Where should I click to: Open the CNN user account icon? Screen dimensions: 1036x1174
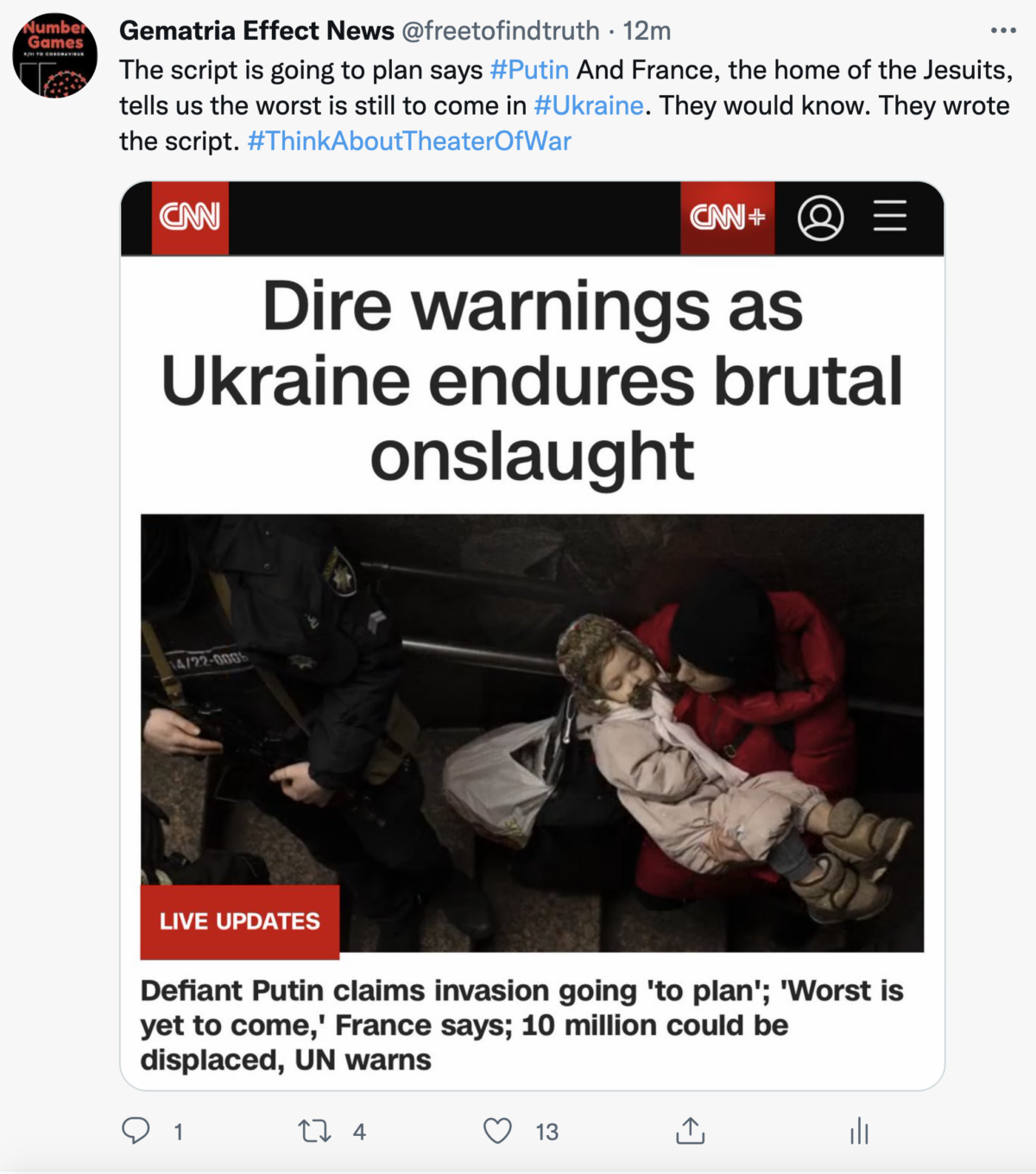pos(820,218)
